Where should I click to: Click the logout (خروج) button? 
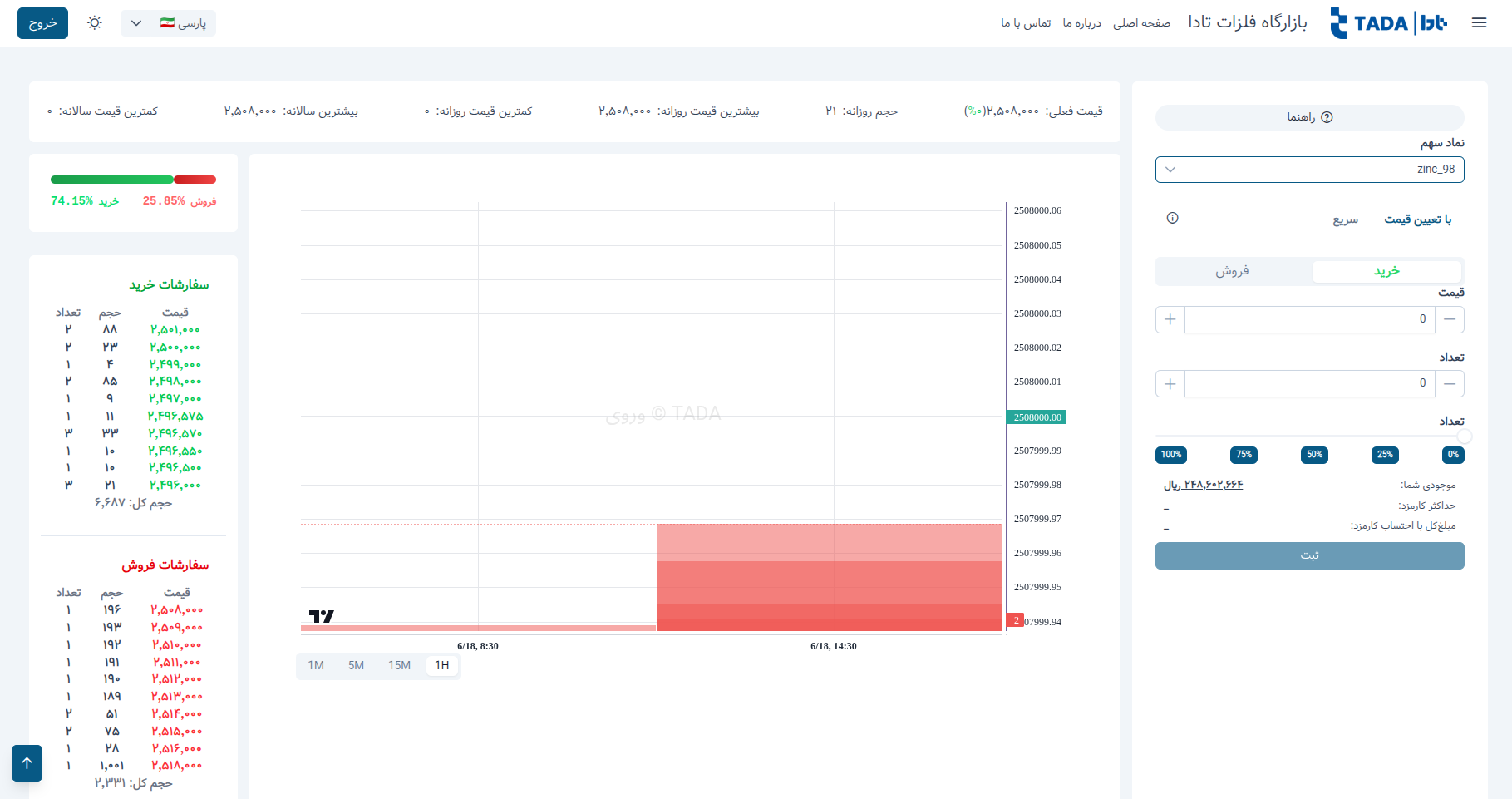coord(42,23)
